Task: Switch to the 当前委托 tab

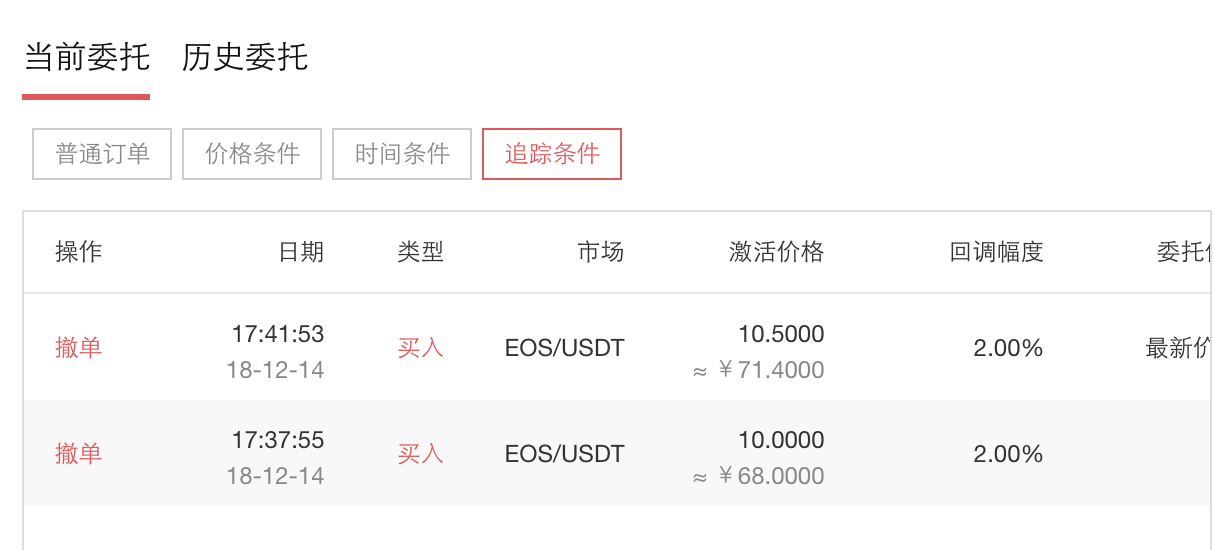Action: 86,58
